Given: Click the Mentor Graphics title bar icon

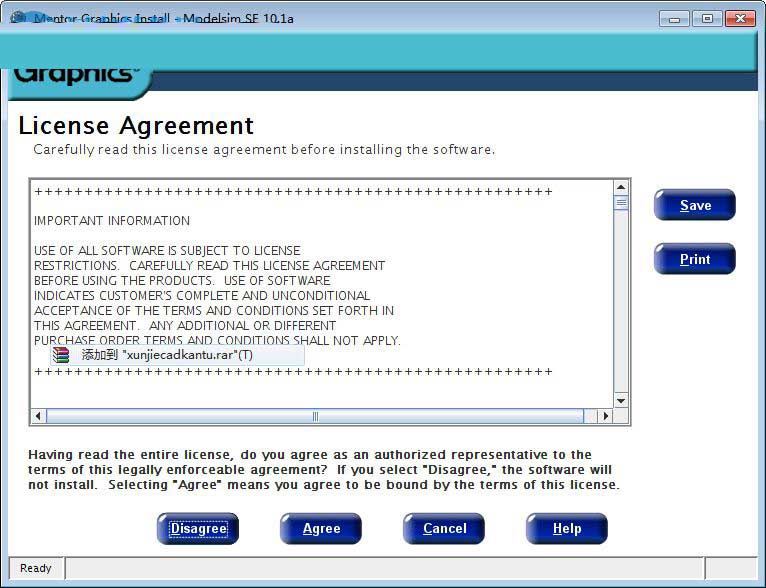Looking at the screenshot, I should click(19, 18).
